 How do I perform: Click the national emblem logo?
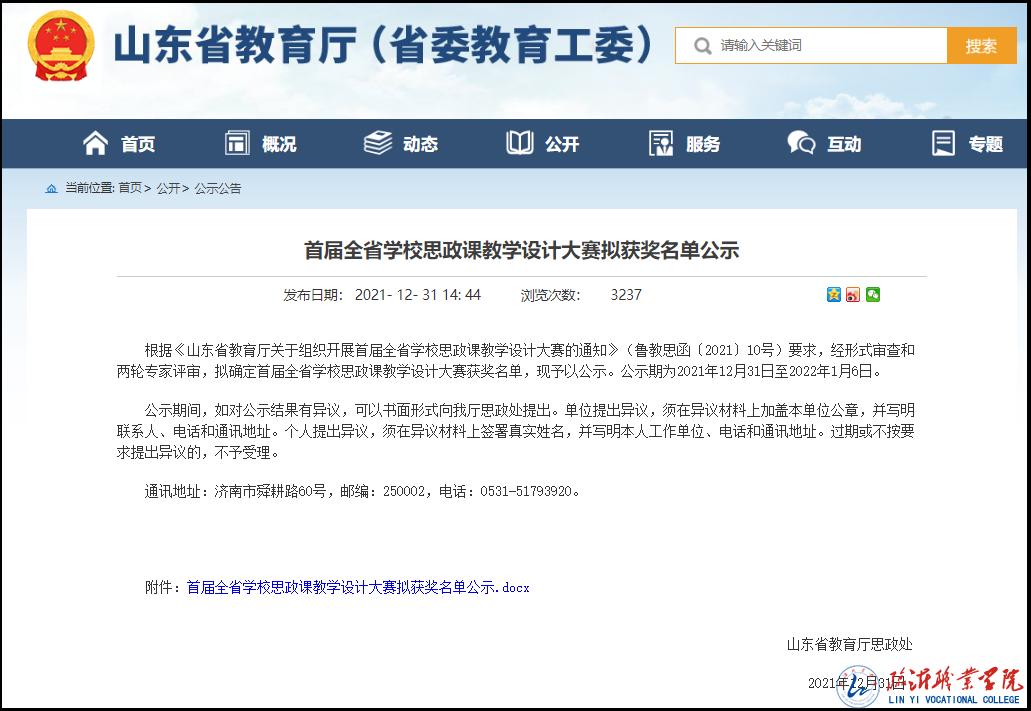(61, 46)
